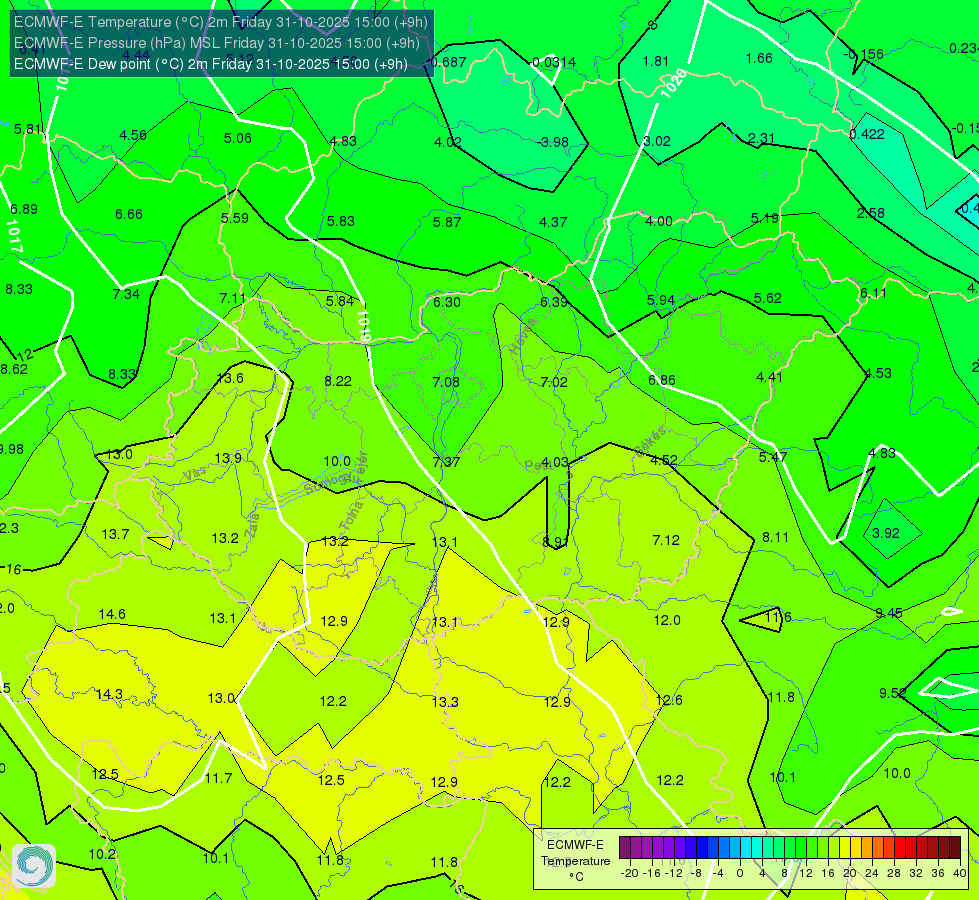979x900 pixels.
Task: Click the dew point value 3.02
Action: (657, 141)
